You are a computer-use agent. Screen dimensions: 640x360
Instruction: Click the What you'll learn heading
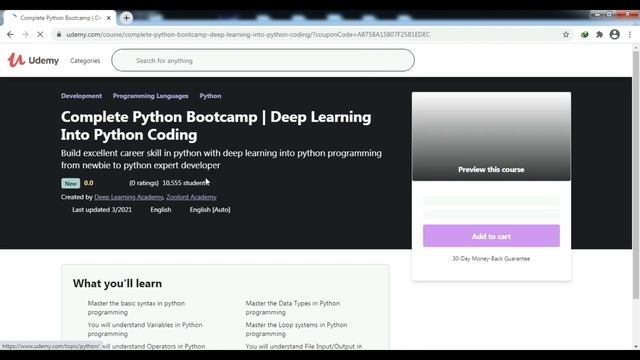pyautogui.click(x=117, y=283)
